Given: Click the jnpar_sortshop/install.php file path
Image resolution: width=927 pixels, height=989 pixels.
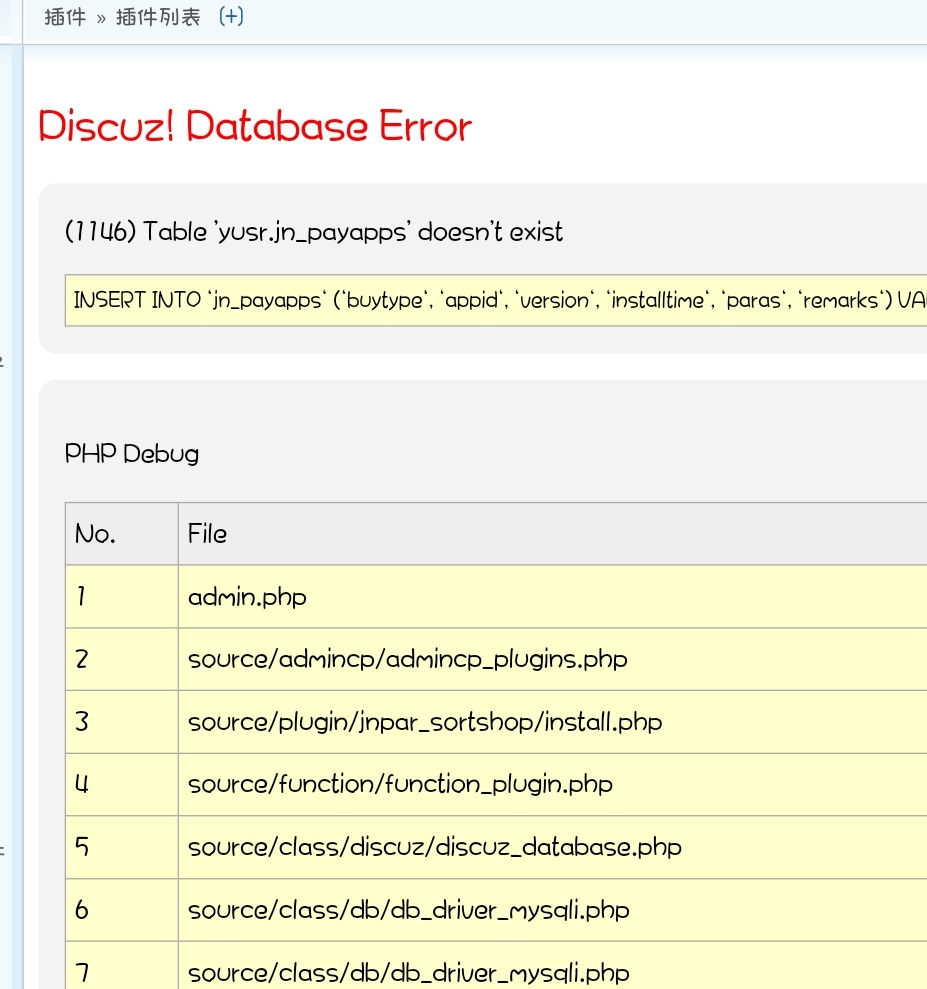Looking at the screenshot, I should tap(424, 721).
